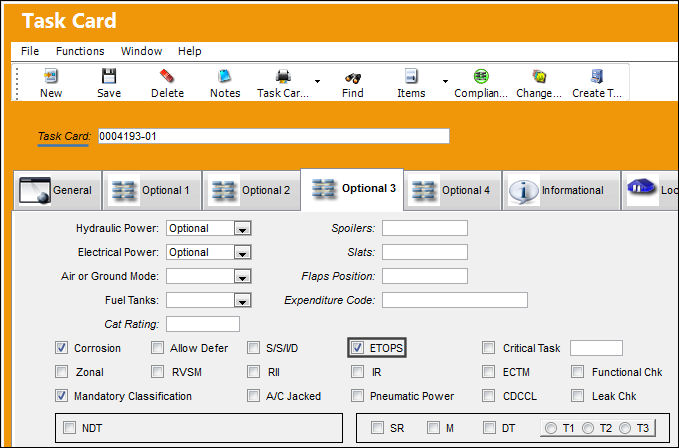Check the IR checkbox
This screenshot has height=448, width=679.
point(357,371)
